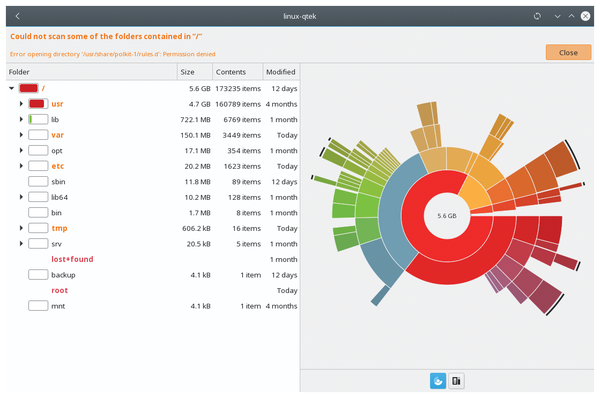Dismiss the scan error with Close button
The height and width of the screenshot is (398, 600).
568,52
